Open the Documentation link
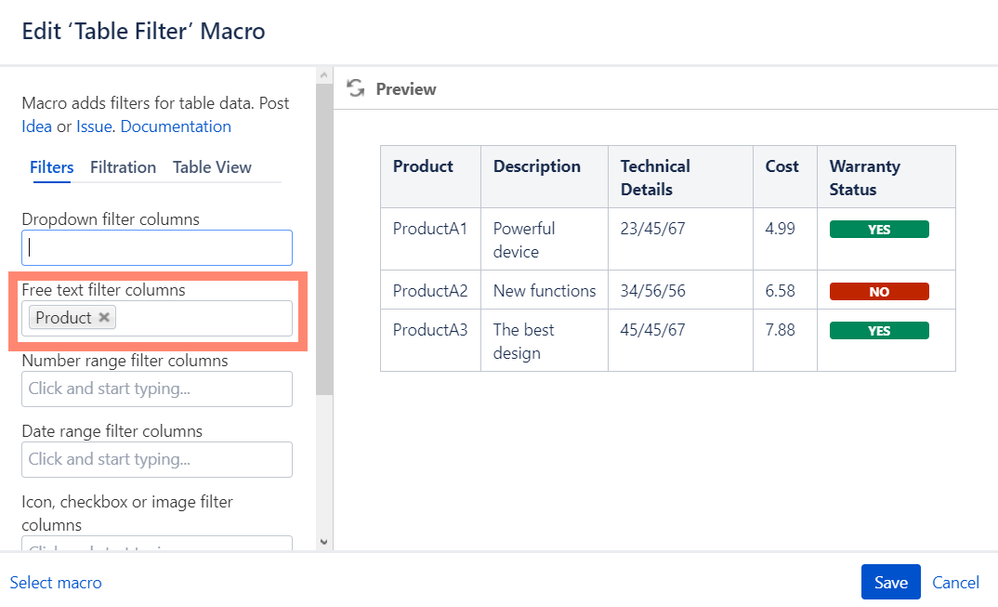The height and width of the screenshot is (607, 998). [x=175, y=126]
